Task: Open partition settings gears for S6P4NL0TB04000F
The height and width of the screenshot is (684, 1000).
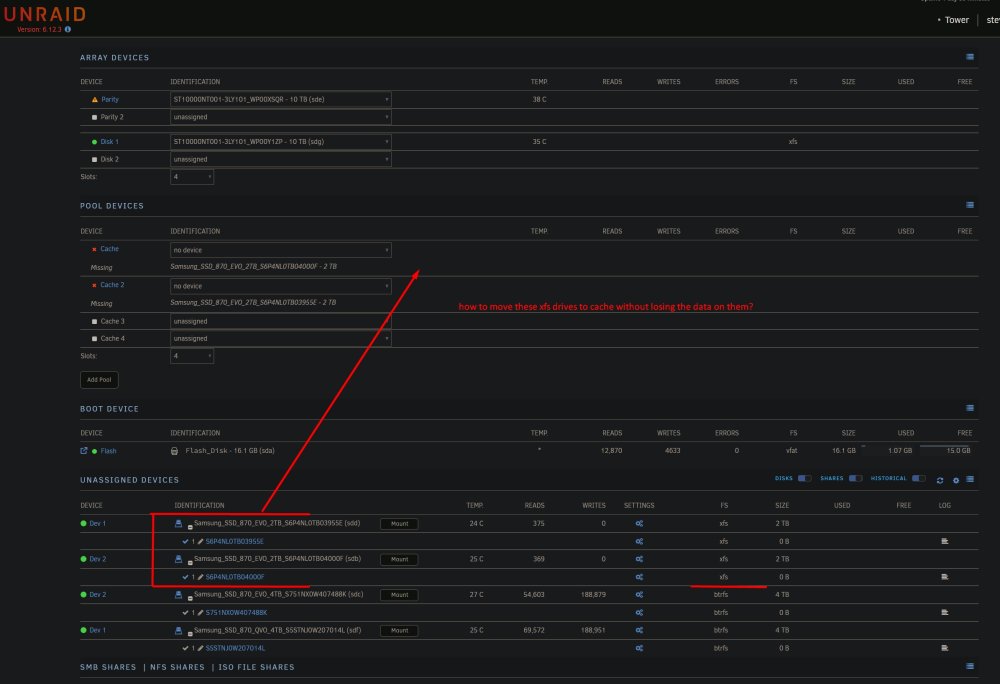Action: pyautogui.click(x=639, y=577)
